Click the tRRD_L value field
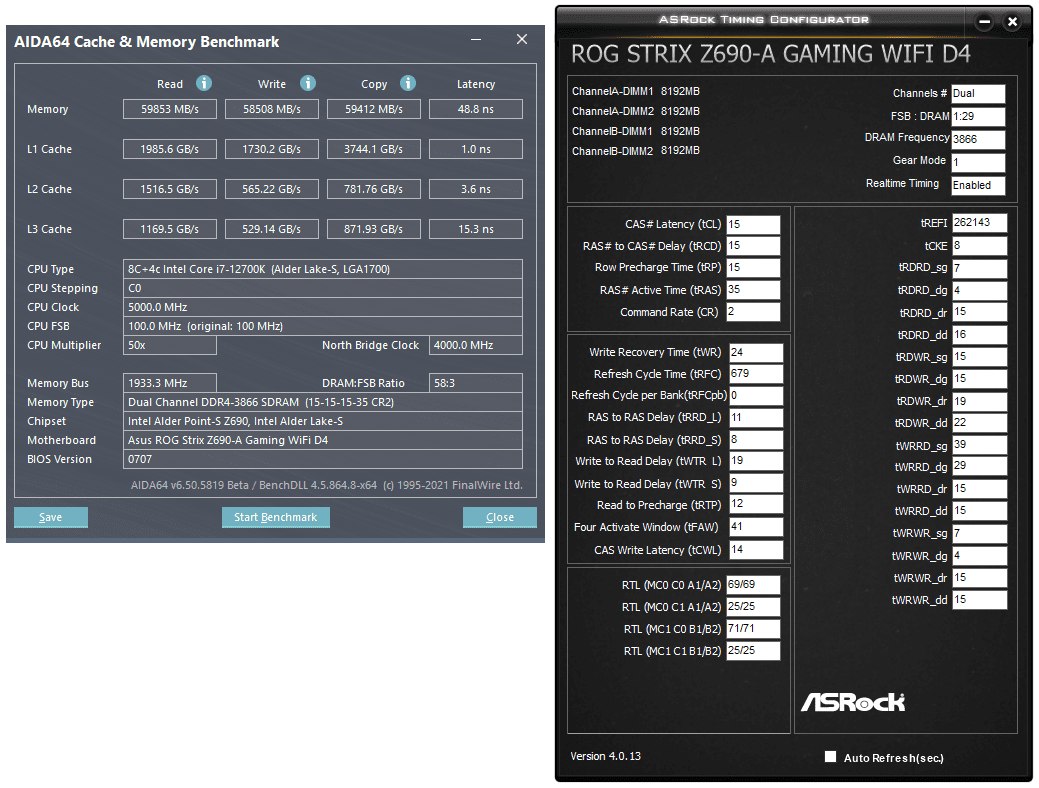The width and height of the screenshot is (1039, 788). tap(756, 418)
